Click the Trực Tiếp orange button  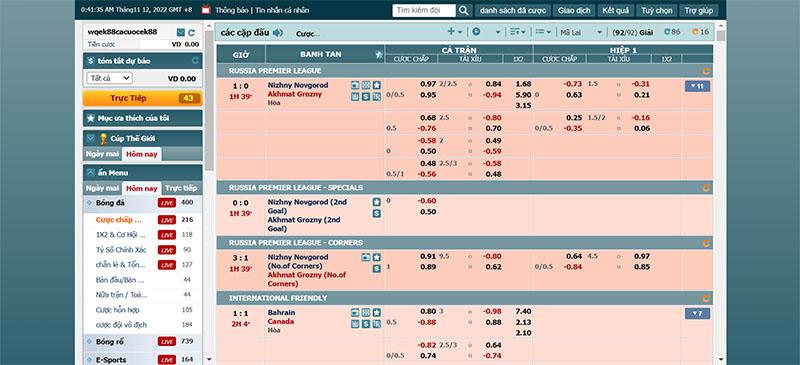point(142,98)
